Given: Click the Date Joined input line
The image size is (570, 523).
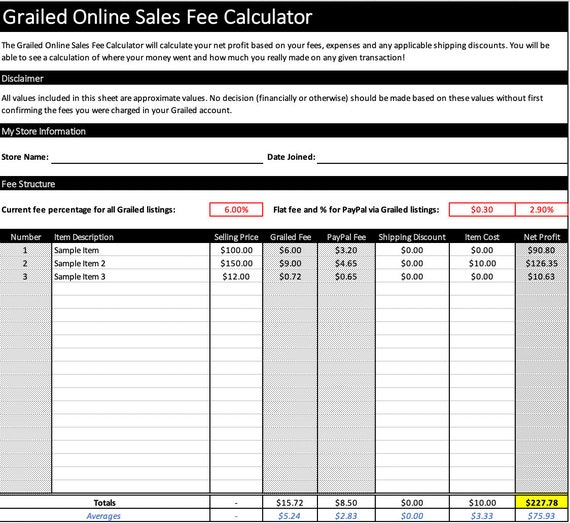Looking at the screenshot, I should point(442,157).
